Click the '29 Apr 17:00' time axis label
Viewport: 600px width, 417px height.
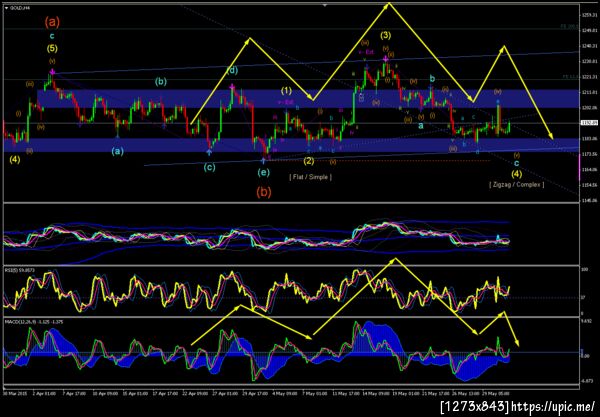(x=257, y=393)
